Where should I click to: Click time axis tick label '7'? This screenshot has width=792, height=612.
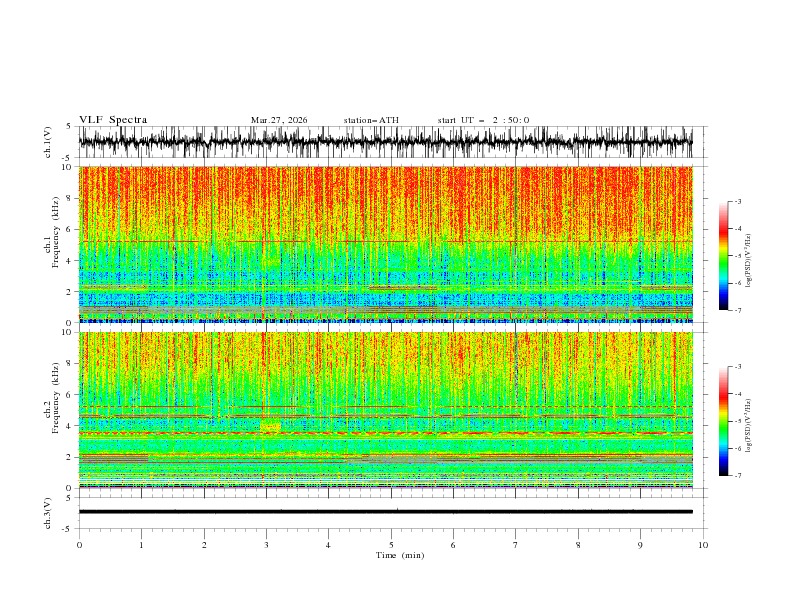pyautogui.click(x=516, y=545)
